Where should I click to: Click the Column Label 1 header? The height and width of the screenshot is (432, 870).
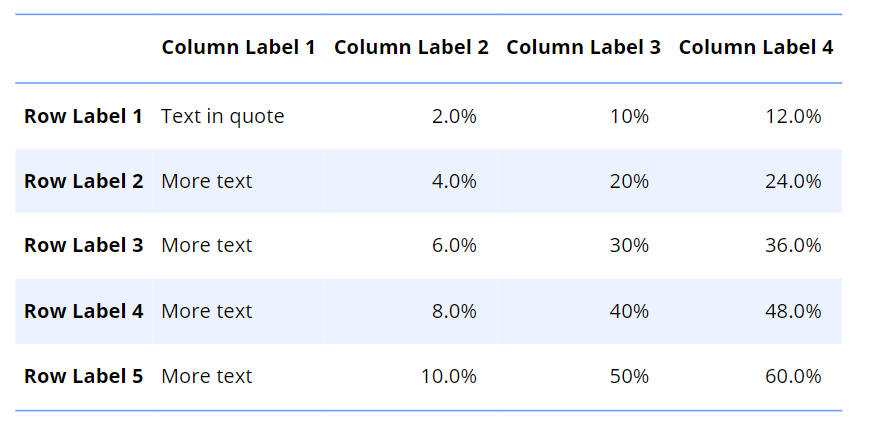238,47
